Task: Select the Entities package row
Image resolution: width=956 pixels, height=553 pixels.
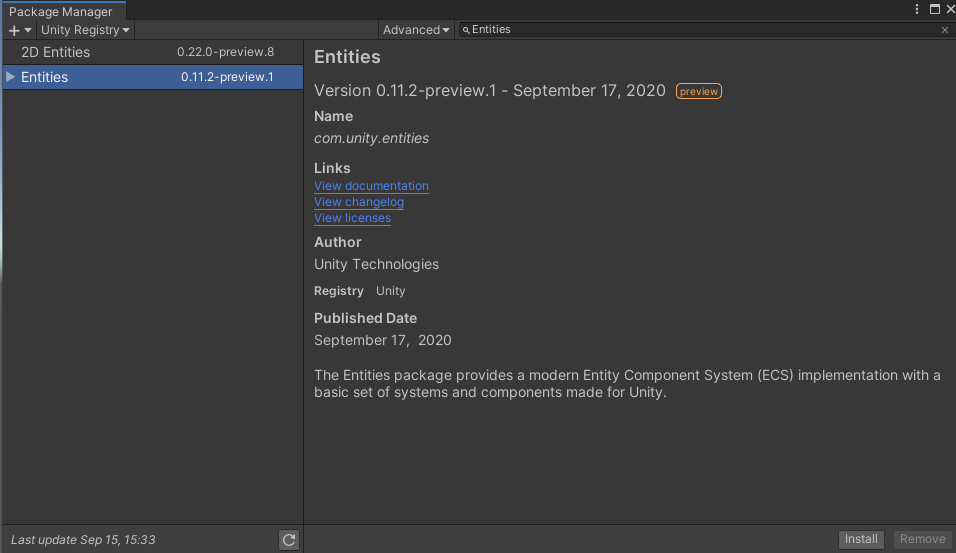Action: 152,77
